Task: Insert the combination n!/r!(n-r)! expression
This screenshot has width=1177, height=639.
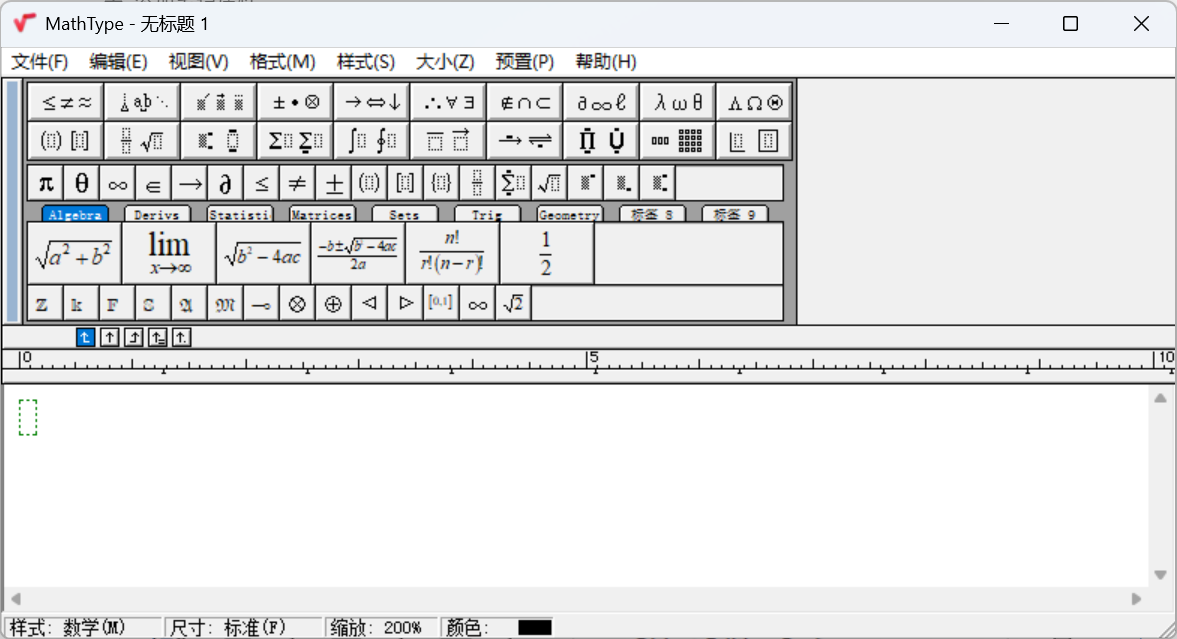Action: [x=451, y=254]
